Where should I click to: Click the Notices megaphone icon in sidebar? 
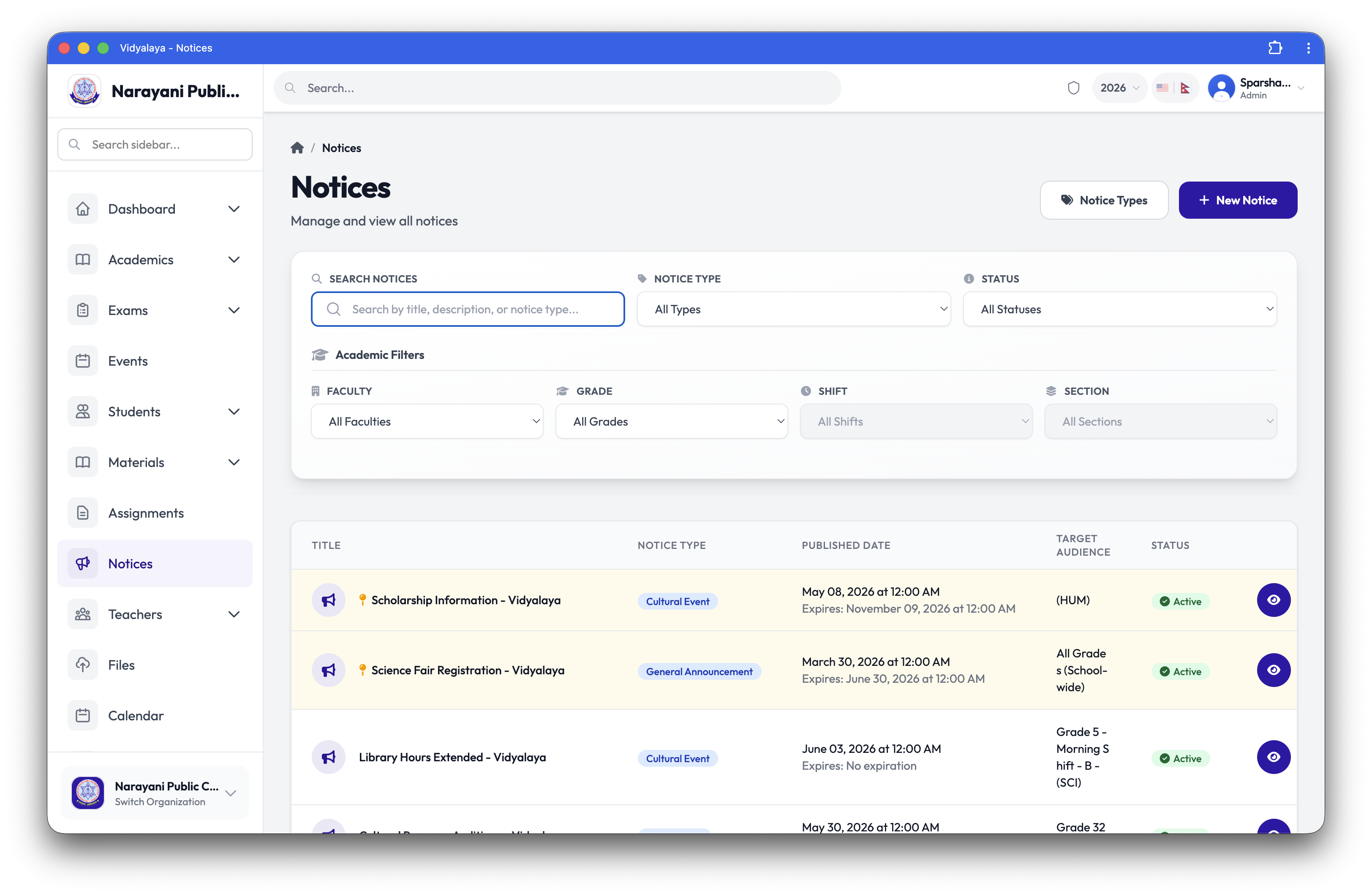(83, 564)
